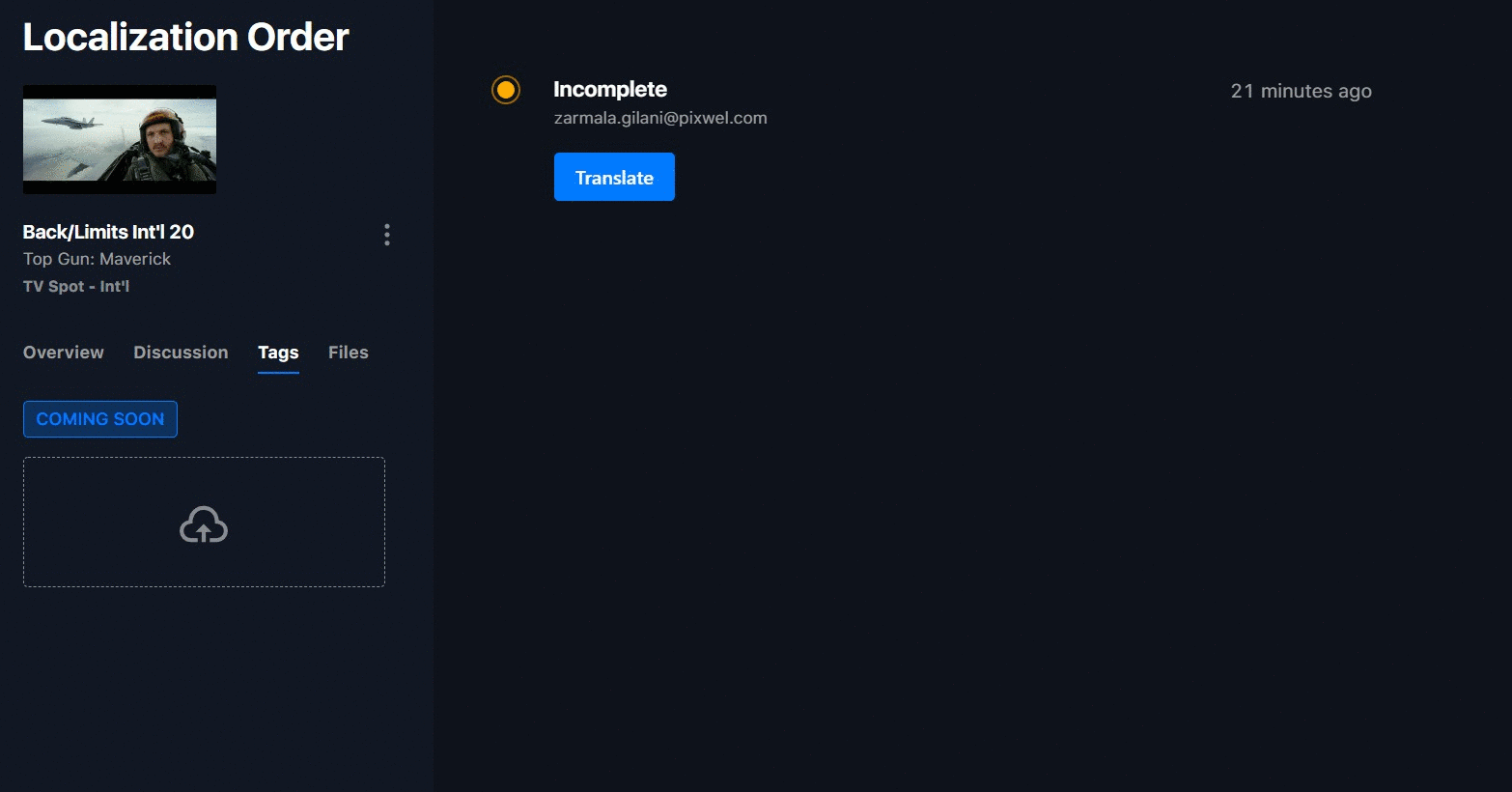The image size is (1512, 792).
Task: Click the Back/Limits Int'l 20 title
Action: [108, 232]
